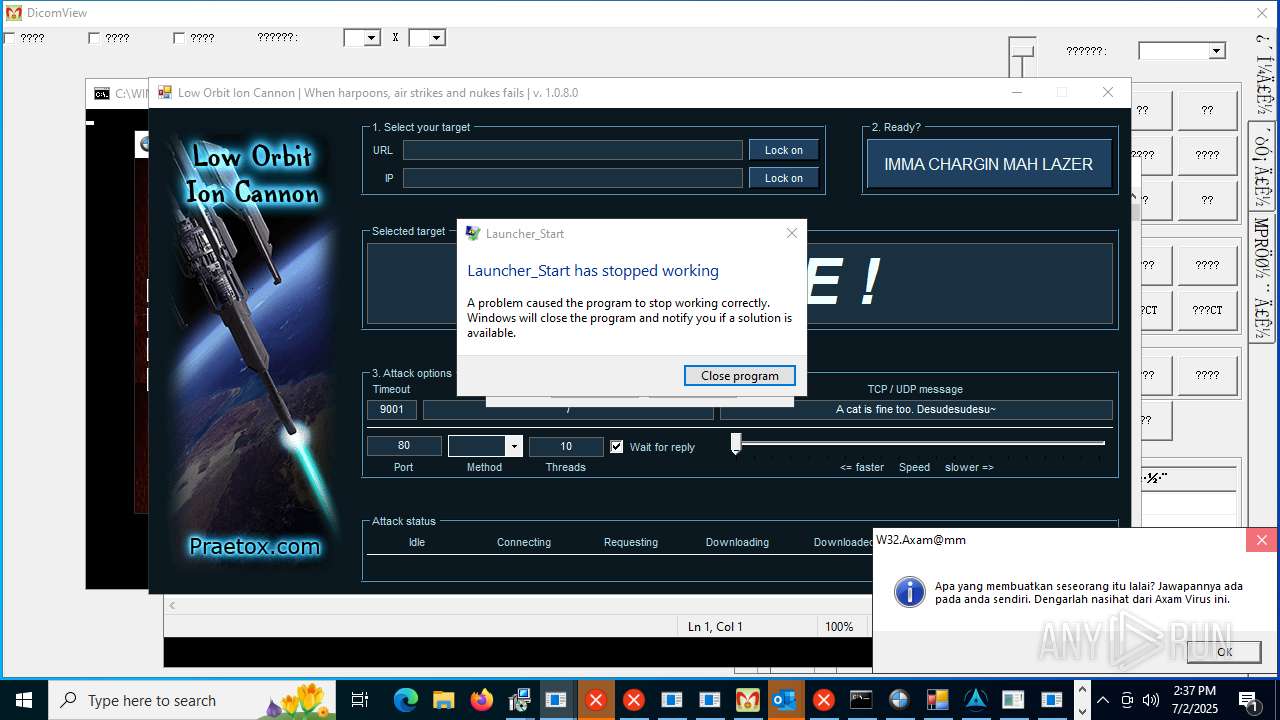Open the Task View button
1280x720 pixels.
[360, 700]
